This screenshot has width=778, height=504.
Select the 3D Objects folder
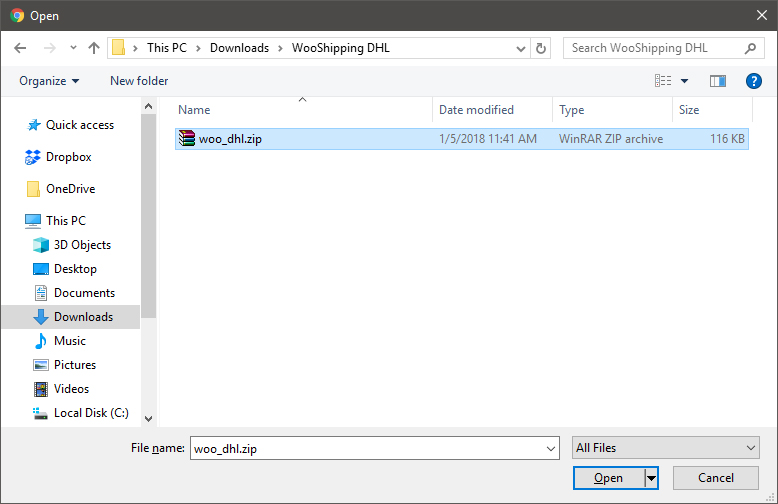pos(82,245)
